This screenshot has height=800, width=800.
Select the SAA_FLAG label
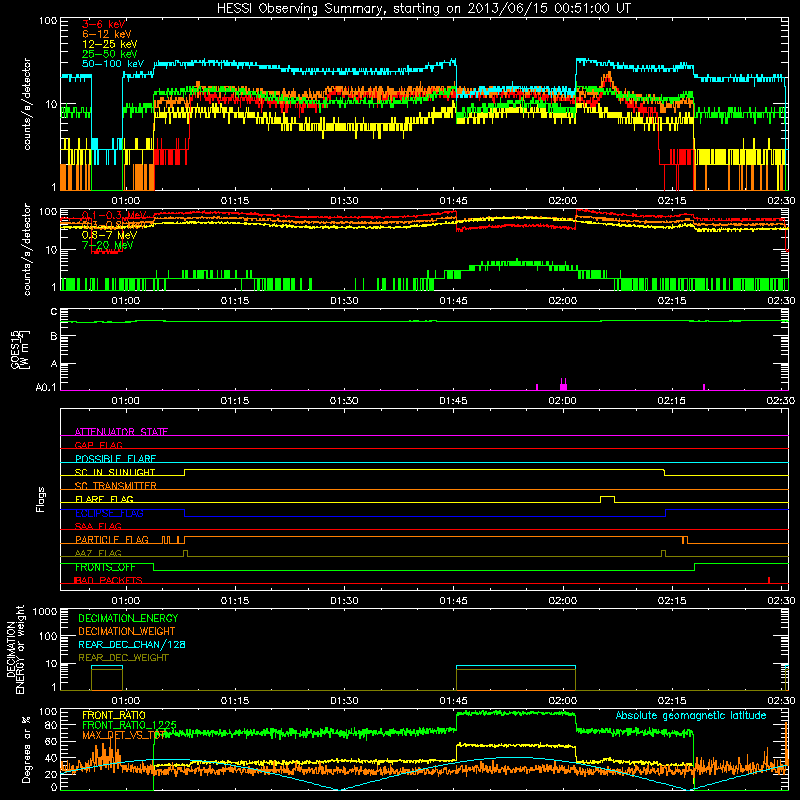click(x=98, y=526)
